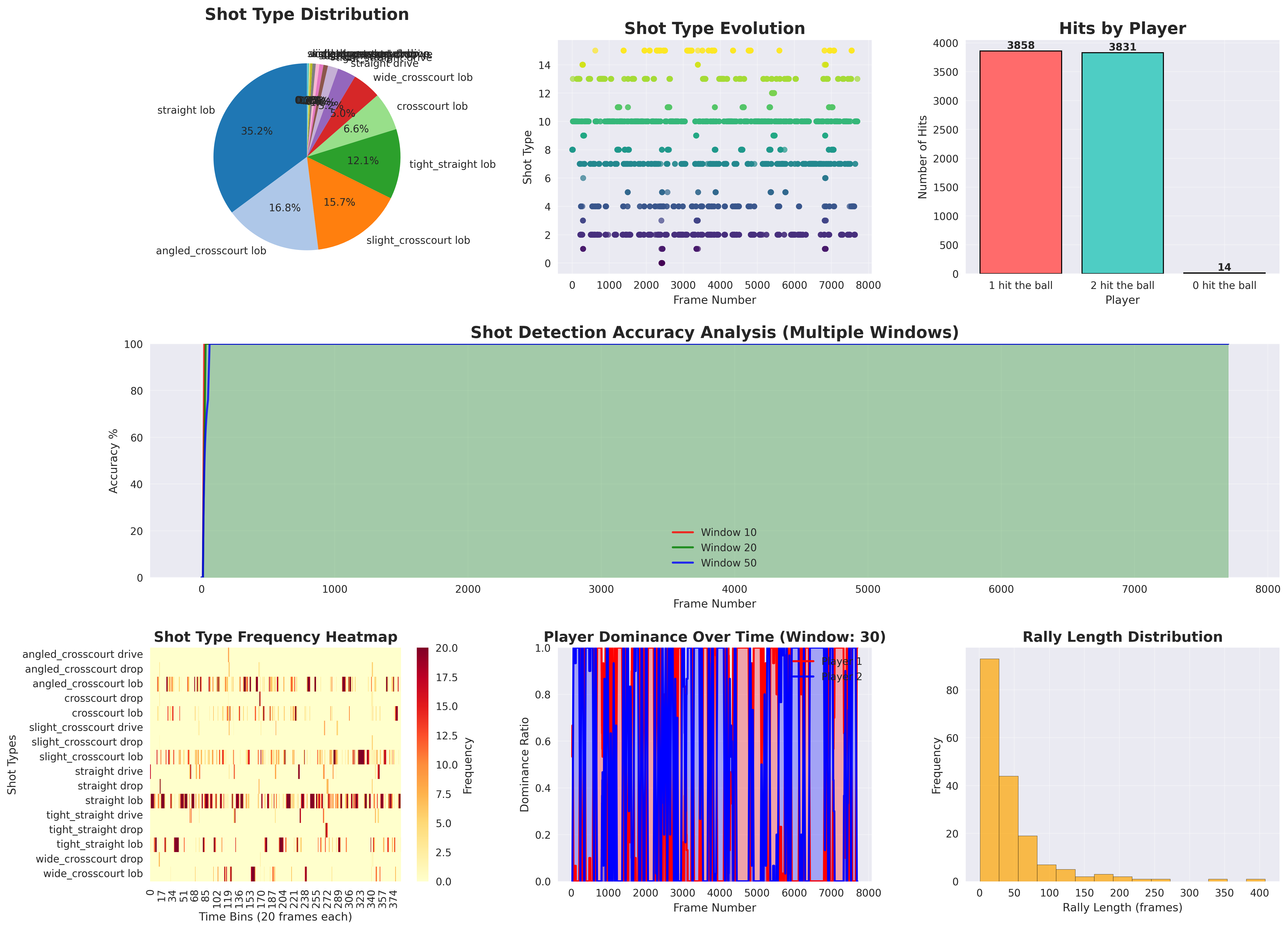Click the 'Hits by Player' chart title
The height and width of the screenshot is (930, 1288).
pos(1122,29)
